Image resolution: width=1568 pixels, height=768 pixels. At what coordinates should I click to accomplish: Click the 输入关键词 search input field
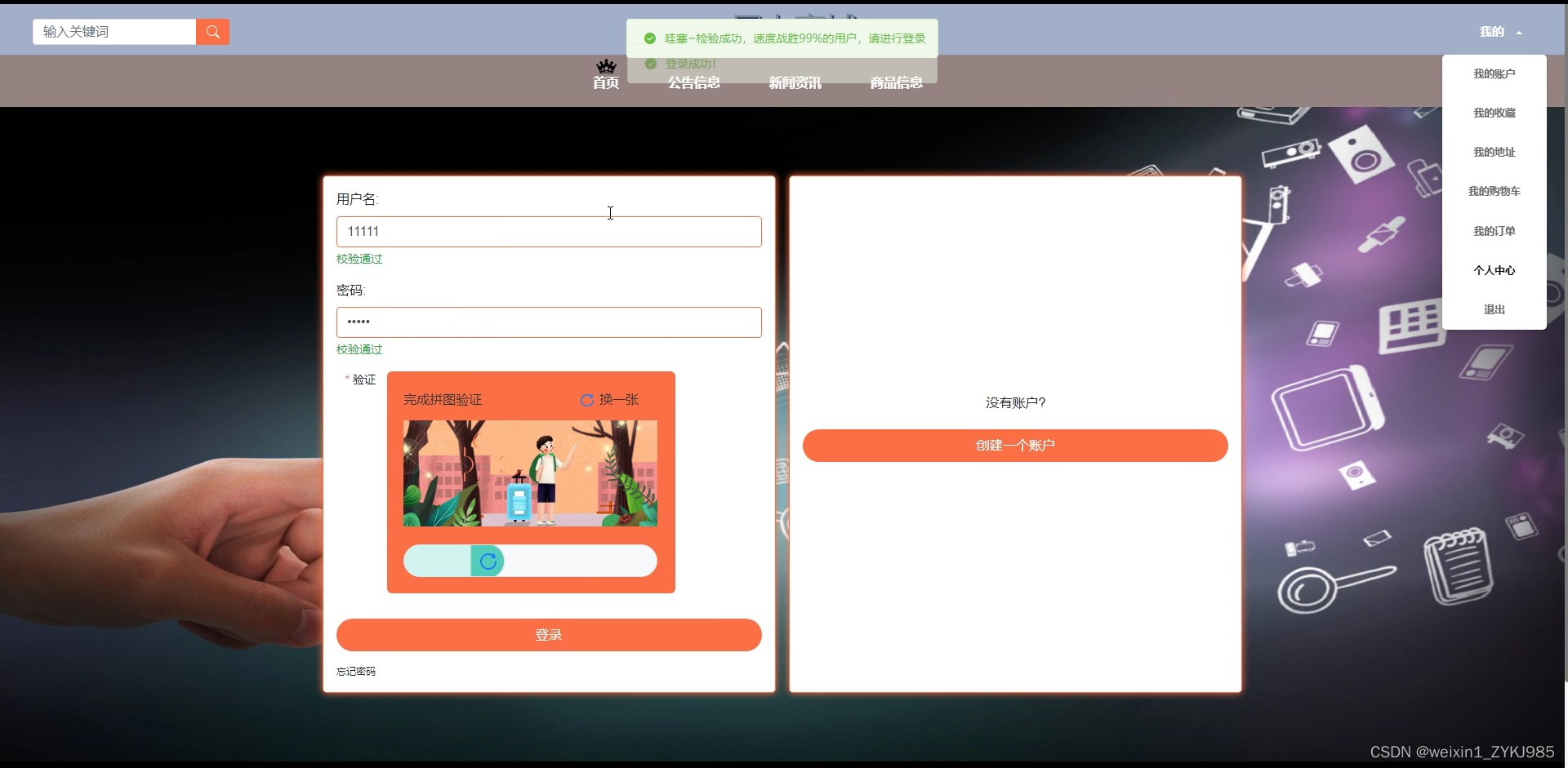point(114,32)
